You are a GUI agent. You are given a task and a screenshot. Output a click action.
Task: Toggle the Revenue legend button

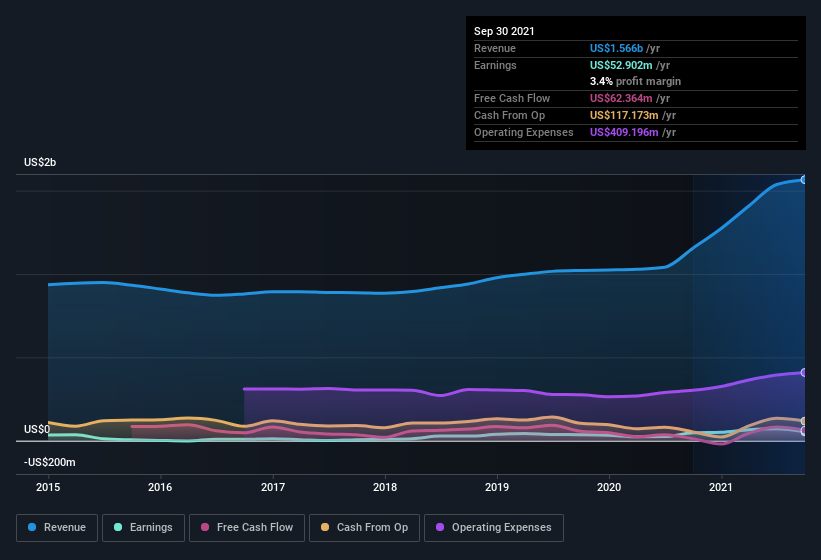tap(57, 528)
